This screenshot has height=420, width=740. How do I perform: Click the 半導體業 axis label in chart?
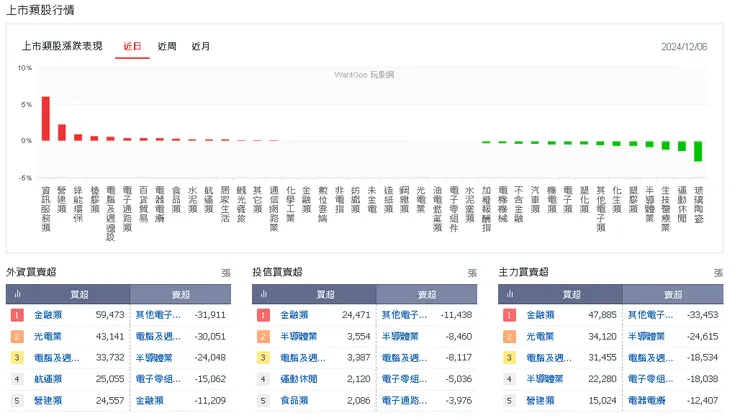click(x=649, y=204)
